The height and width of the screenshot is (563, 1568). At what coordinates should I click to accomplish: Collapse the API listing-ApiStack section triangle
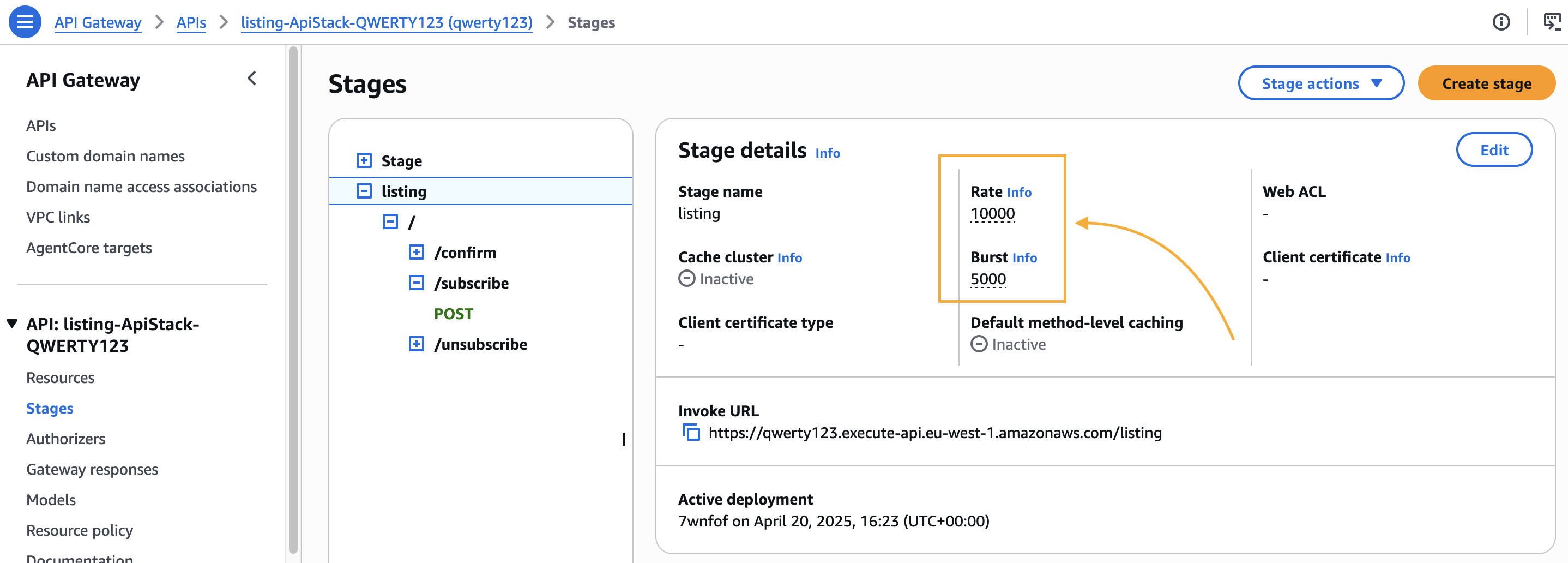pos(12,323)
